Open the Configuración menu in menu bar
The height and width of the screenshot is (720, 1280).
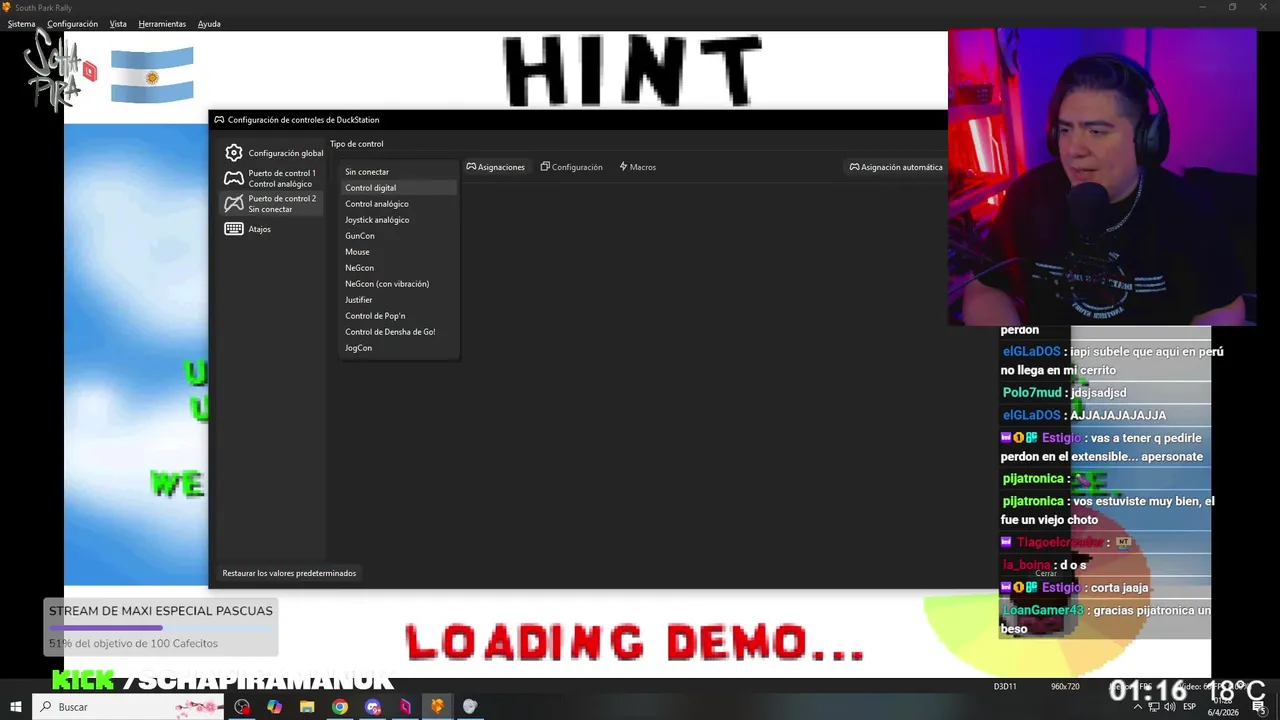(x=72, y=24)
